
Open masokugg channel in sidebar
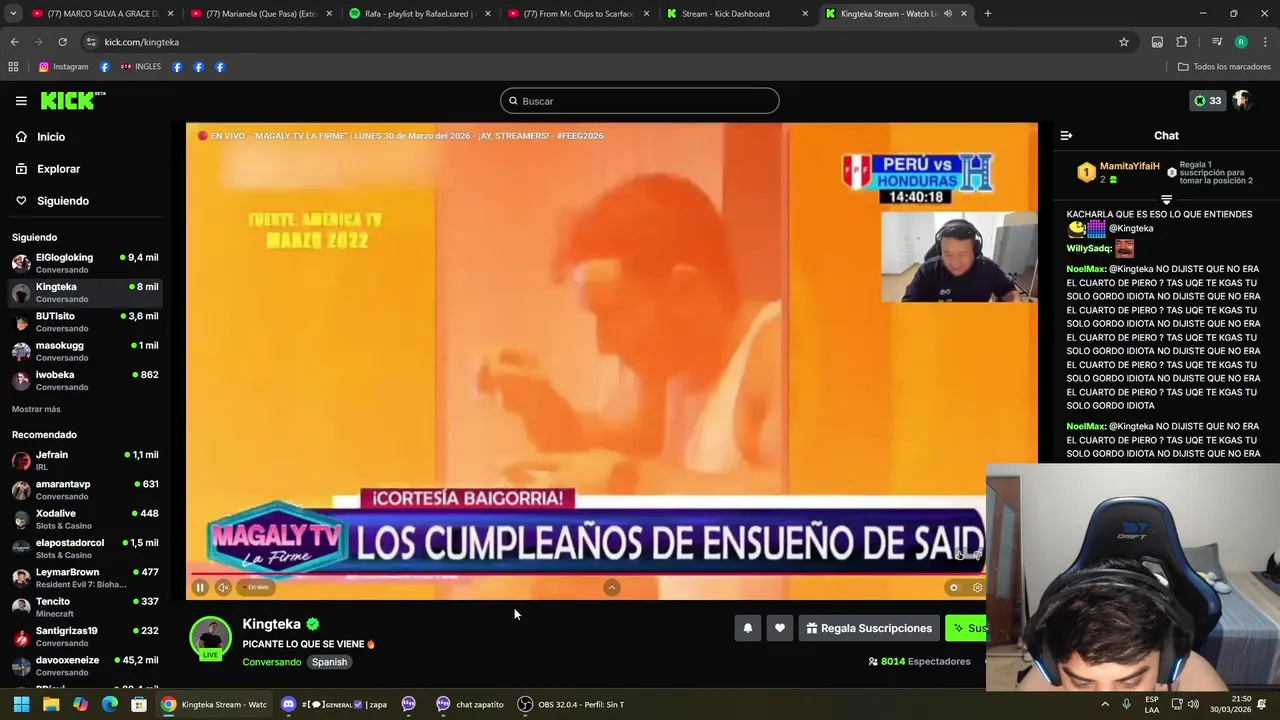[x=85, y=351]
